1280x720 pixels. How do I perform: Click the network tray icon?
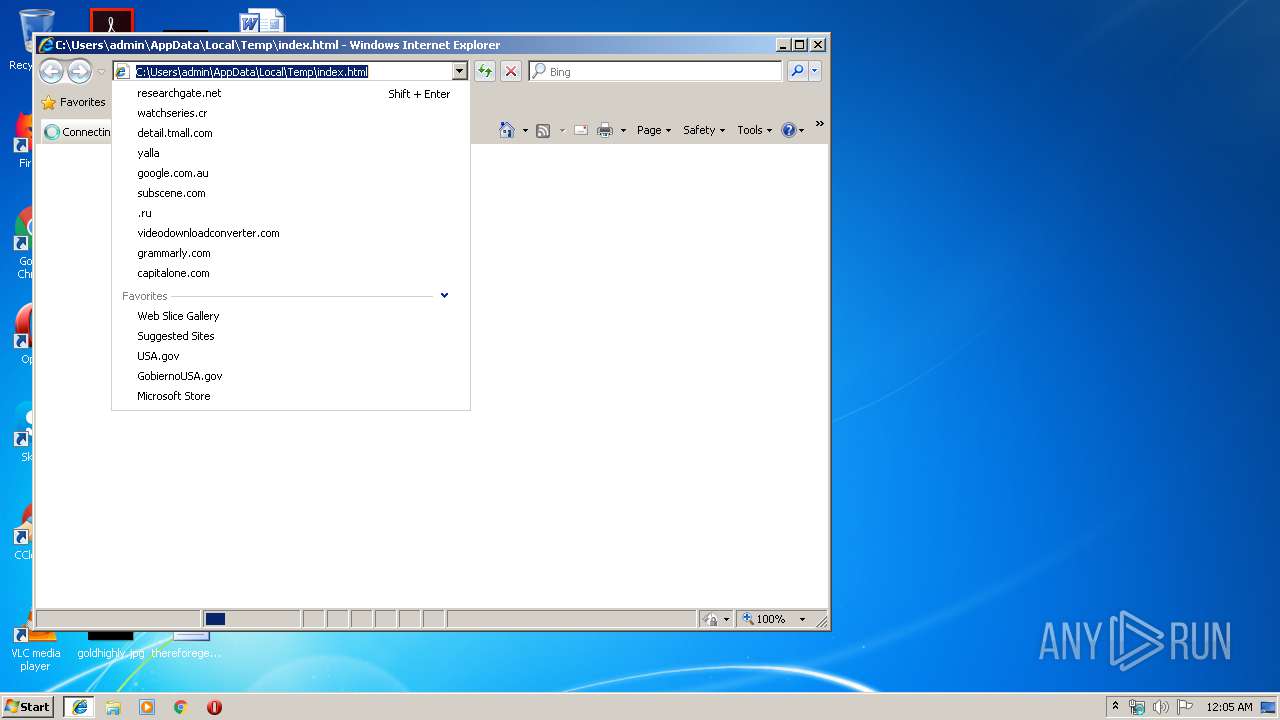tap(1137, 707)
